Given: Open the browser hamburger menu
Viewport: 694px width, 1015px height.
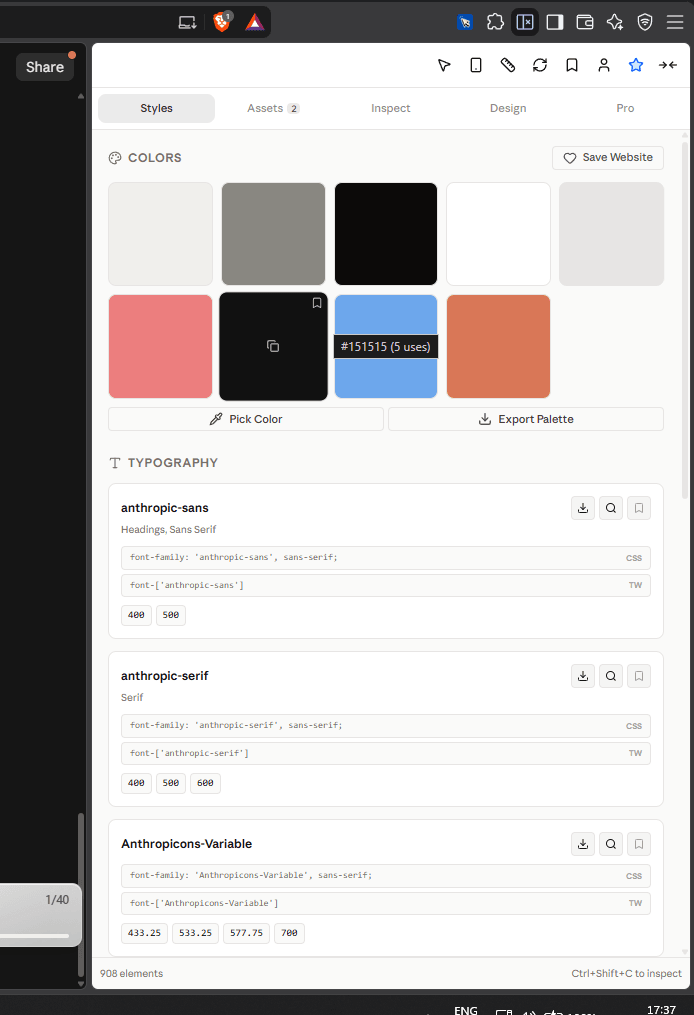Looking at the screenshot, I should [x=675, y=23].
